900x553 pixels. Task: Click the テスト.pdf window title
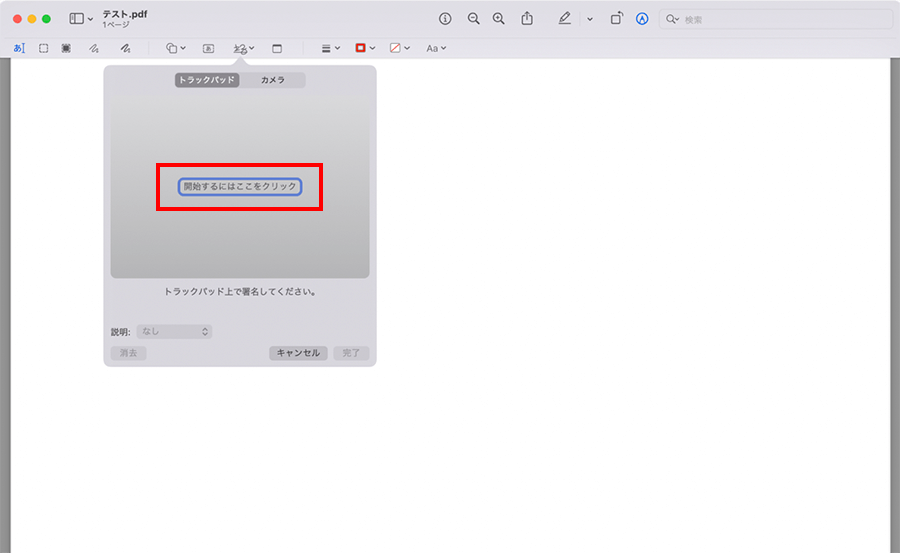point(125,14)
